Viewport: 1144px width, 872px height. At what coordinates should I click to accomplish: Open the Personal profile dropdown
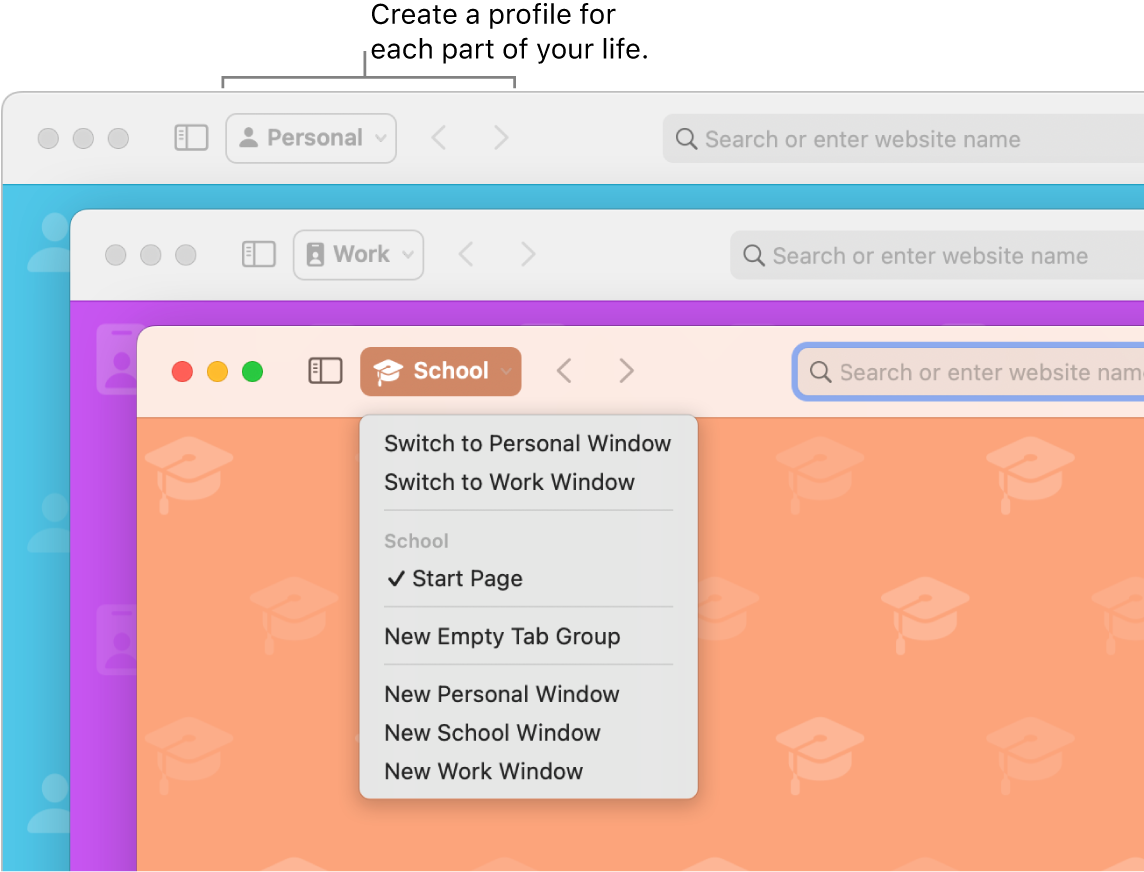(310, 137)
